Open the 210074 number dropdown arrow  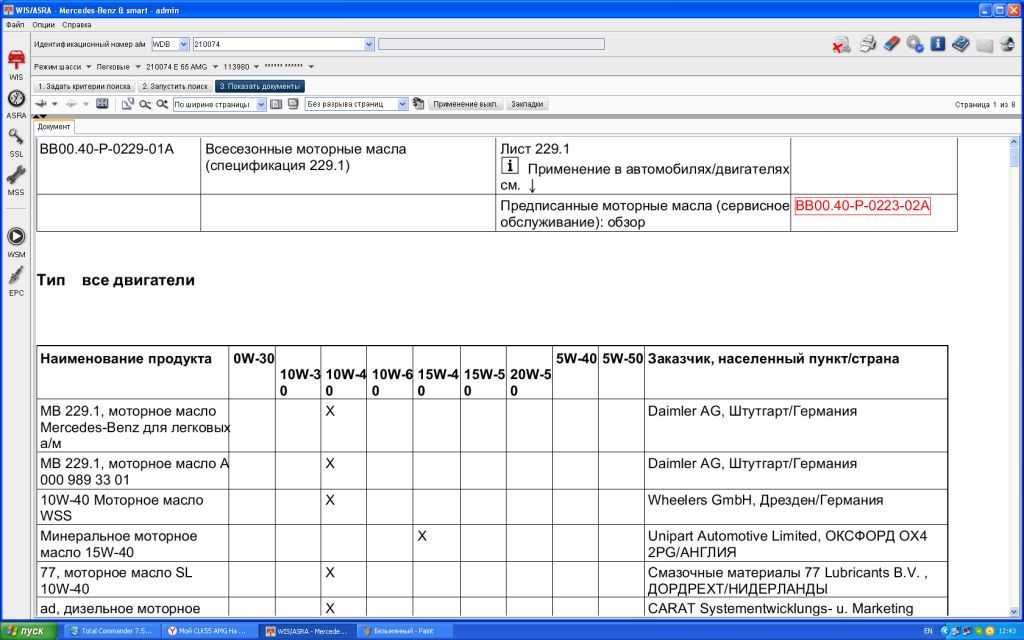369,44
